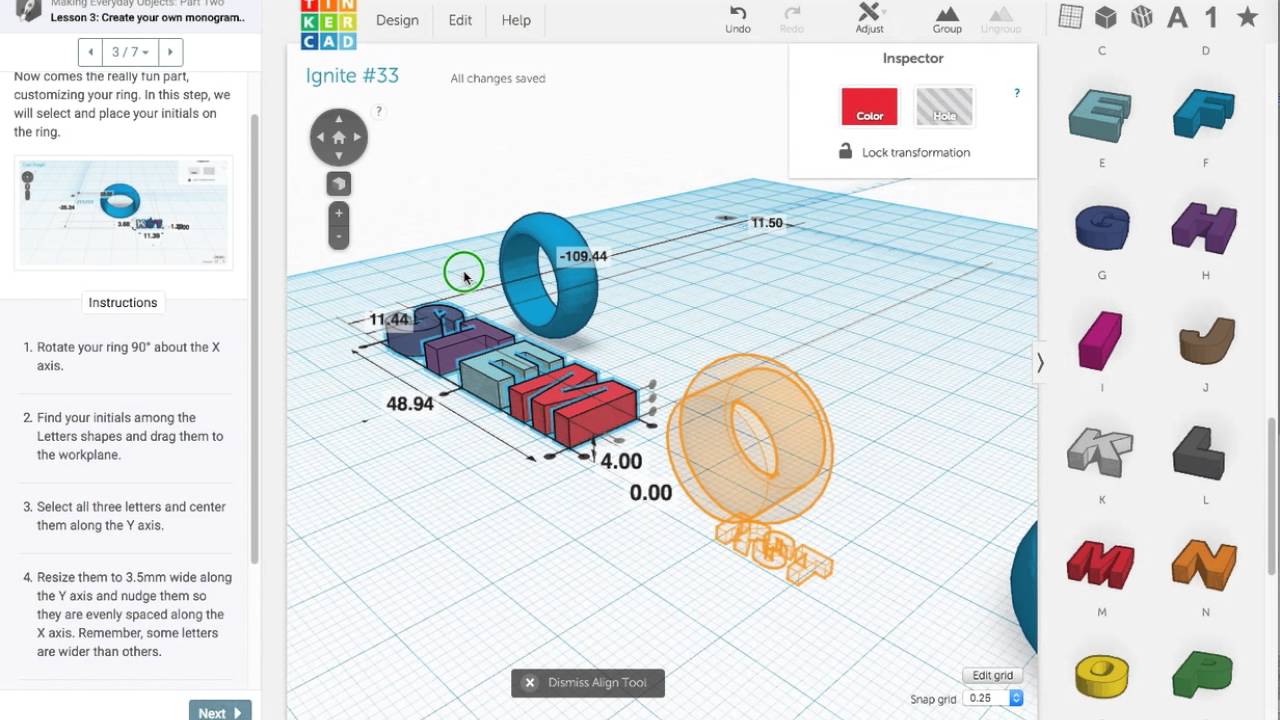Viewport: 1280px width, 720px height.
Task: Dismiss the Align Tool
Action: click(587, 683)
